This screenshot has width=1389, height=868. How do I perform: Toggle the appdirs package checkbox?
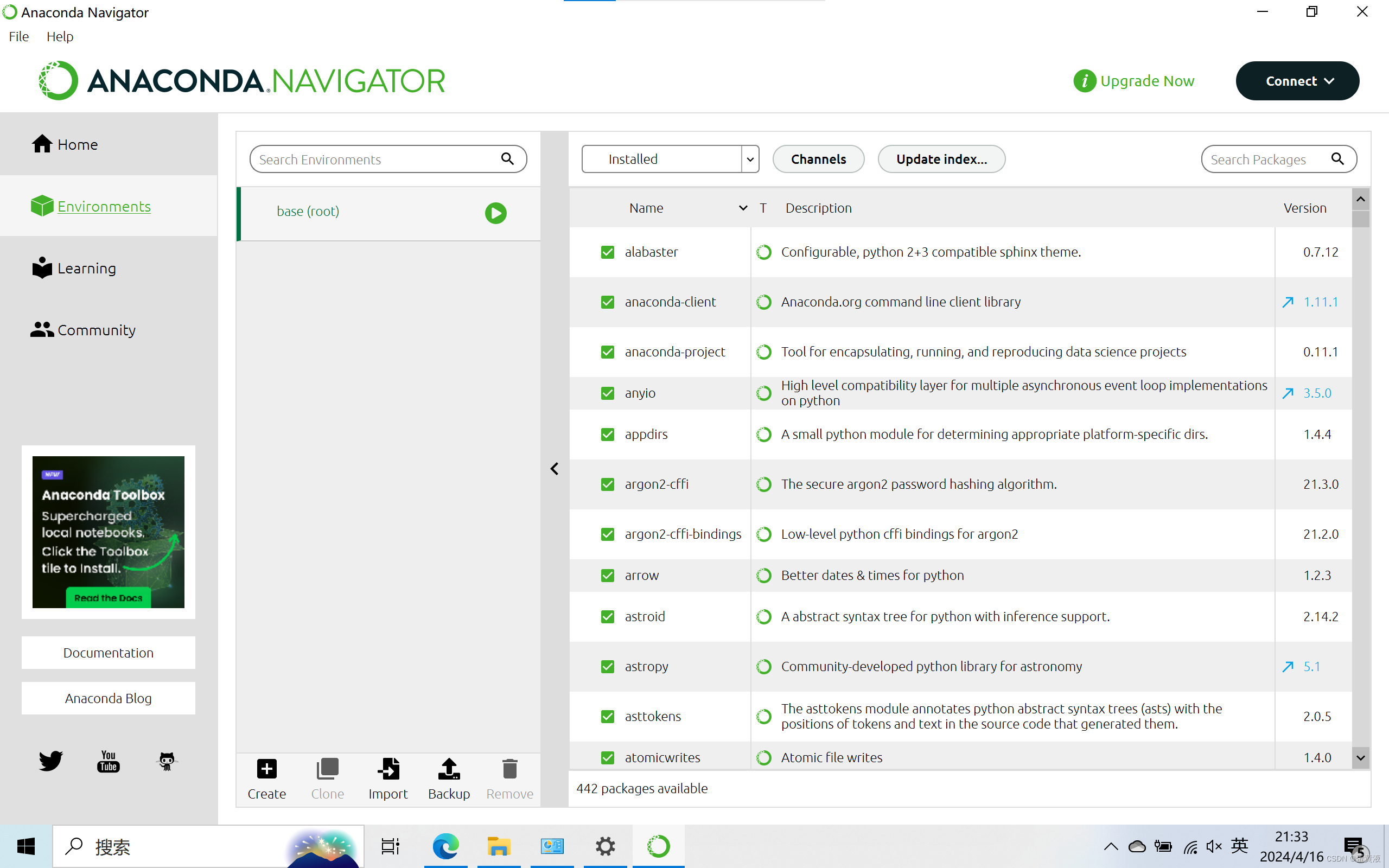click(607, 435)
